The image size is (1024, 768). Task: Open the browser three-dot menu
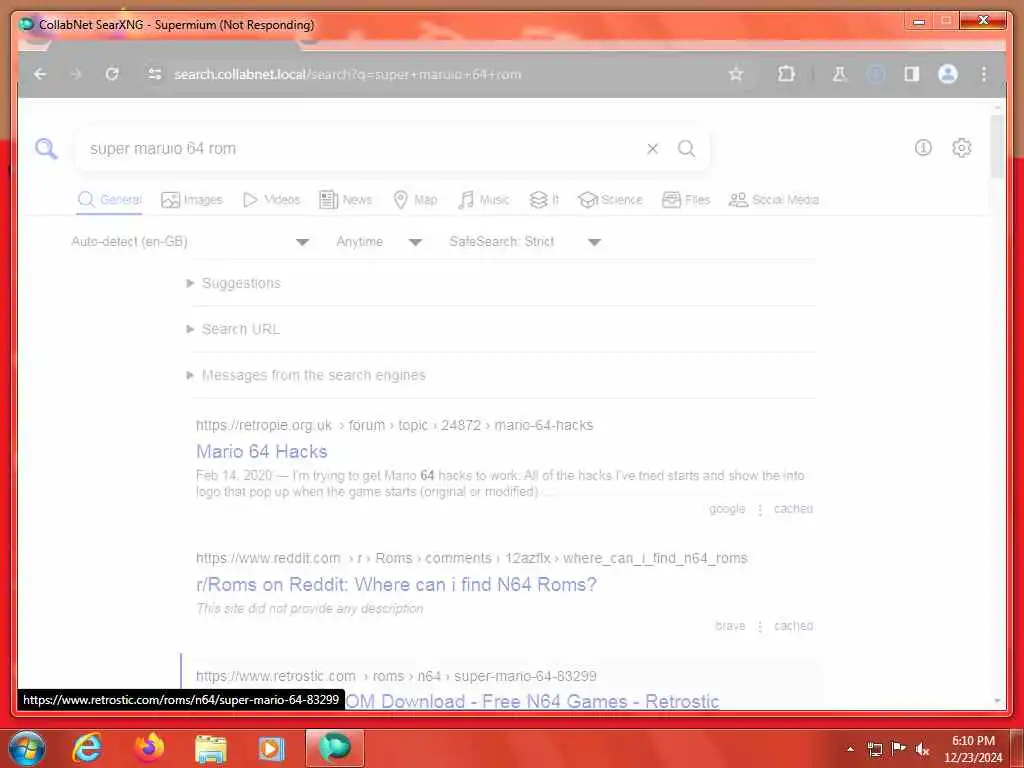coord(984,74)
